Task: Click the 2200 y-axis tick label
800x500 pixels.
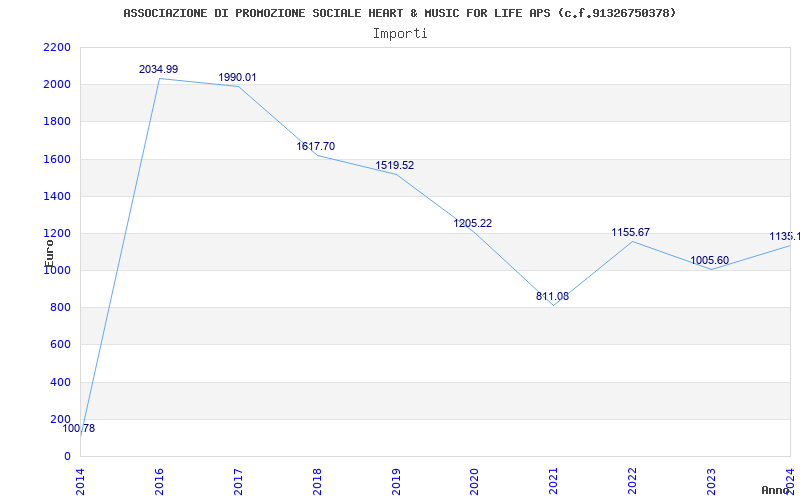Action: coord(58,47)
